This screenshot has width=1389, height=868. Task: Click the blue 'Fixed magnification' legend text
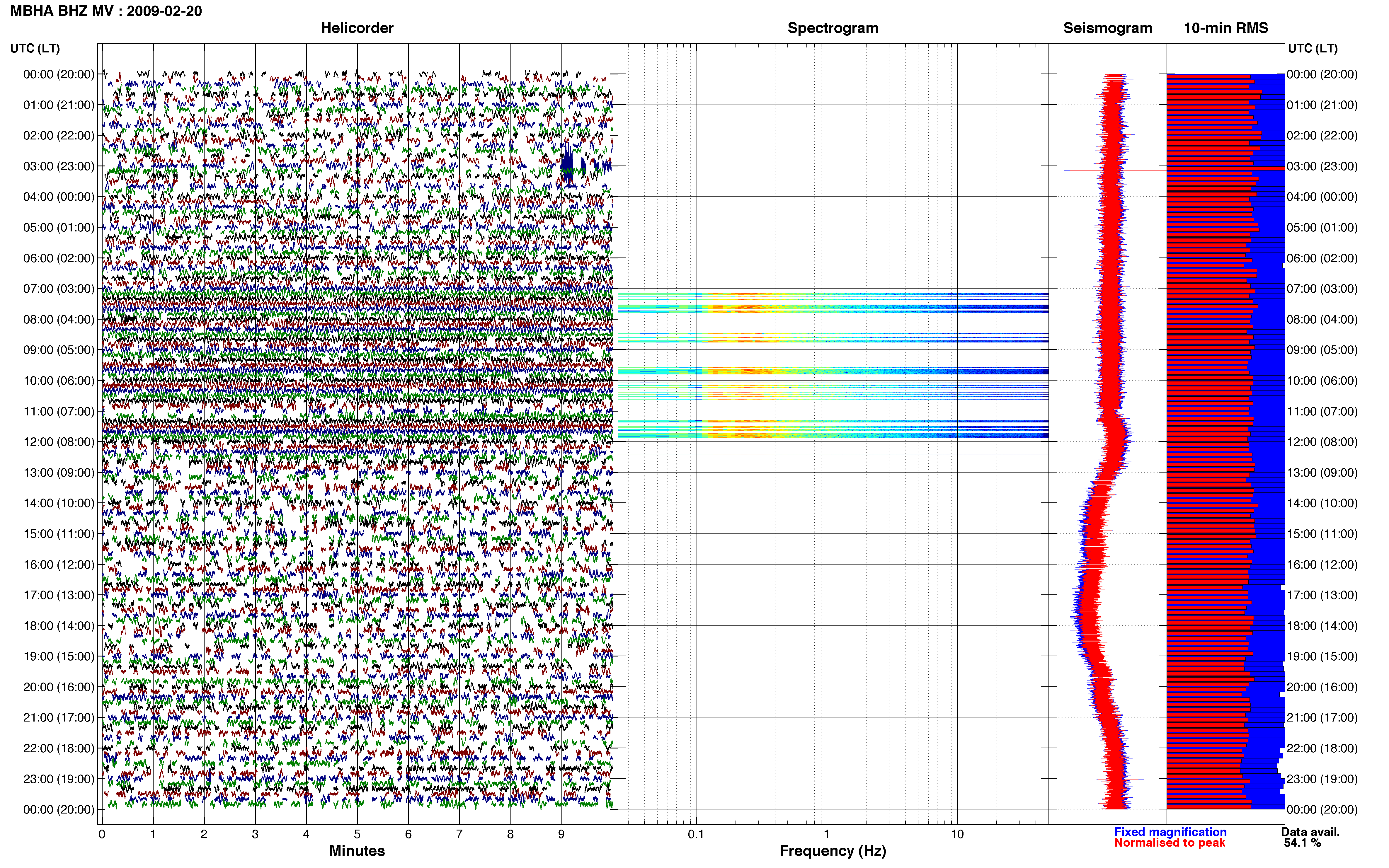[1170, 832]
